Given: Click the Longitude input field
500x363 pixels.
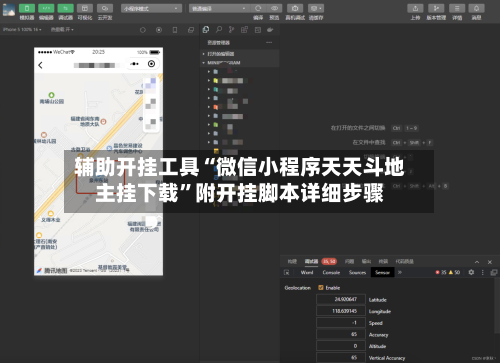Looking at the screenshot, I should click(x=341, y=311).
